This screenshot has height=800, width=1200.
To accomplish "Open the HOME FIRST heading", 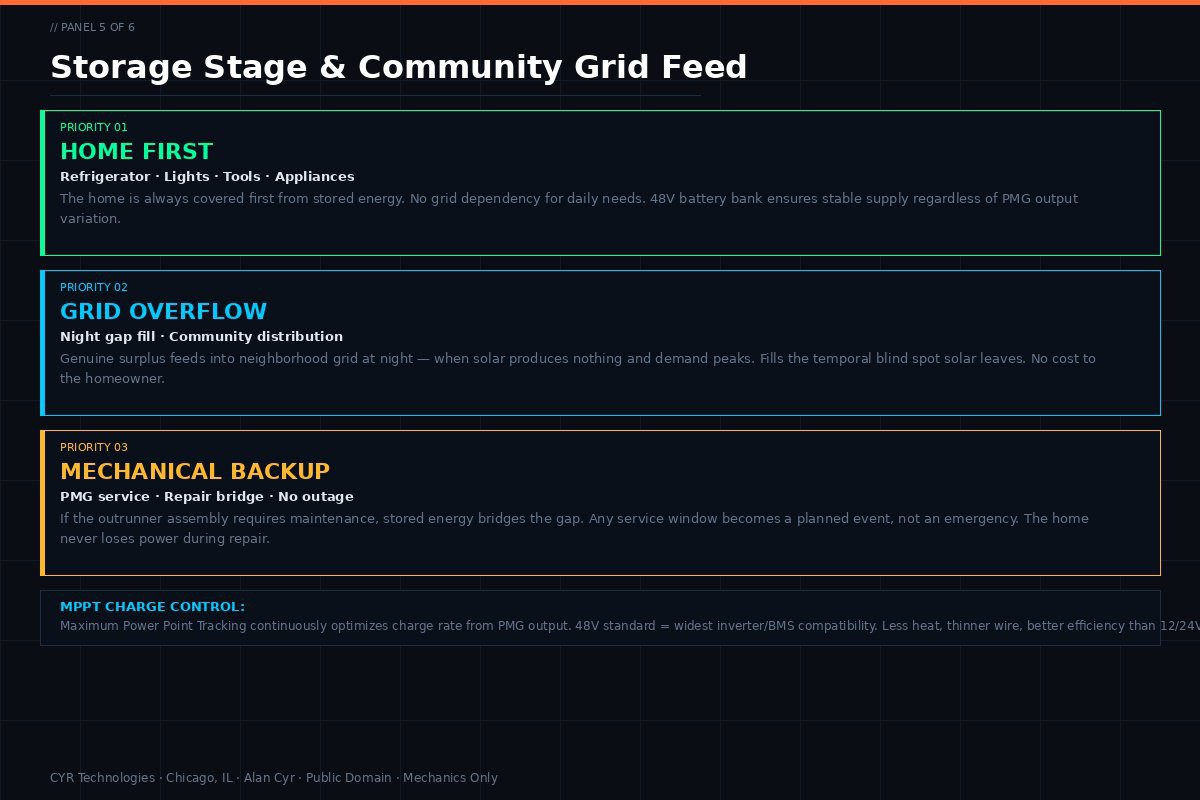I will [x=136, y=151].
